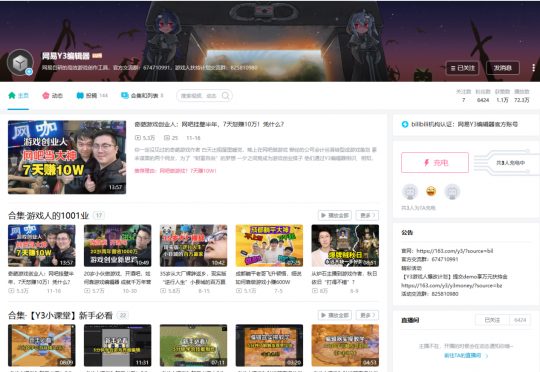
Task: Click the magnifier icon in search box
Action: tap(226, 96)
